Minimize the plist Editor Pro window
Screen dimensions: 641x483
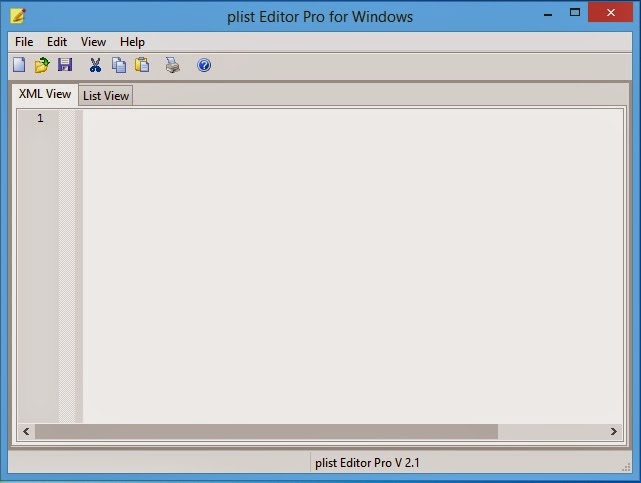click(x=548, y=15)
